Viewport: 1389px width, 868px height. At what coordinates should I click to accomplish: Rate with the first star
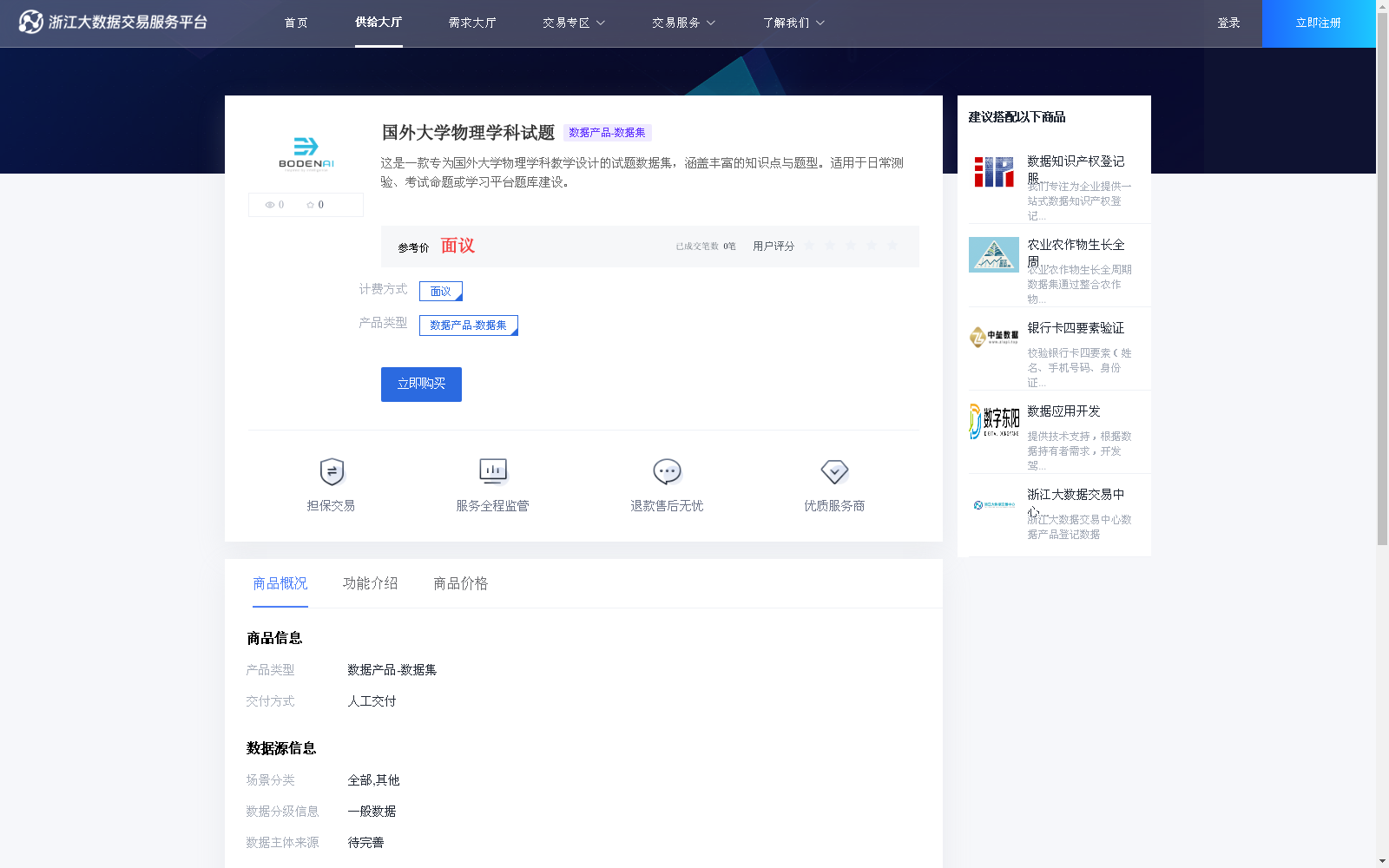tap(809, 246)
